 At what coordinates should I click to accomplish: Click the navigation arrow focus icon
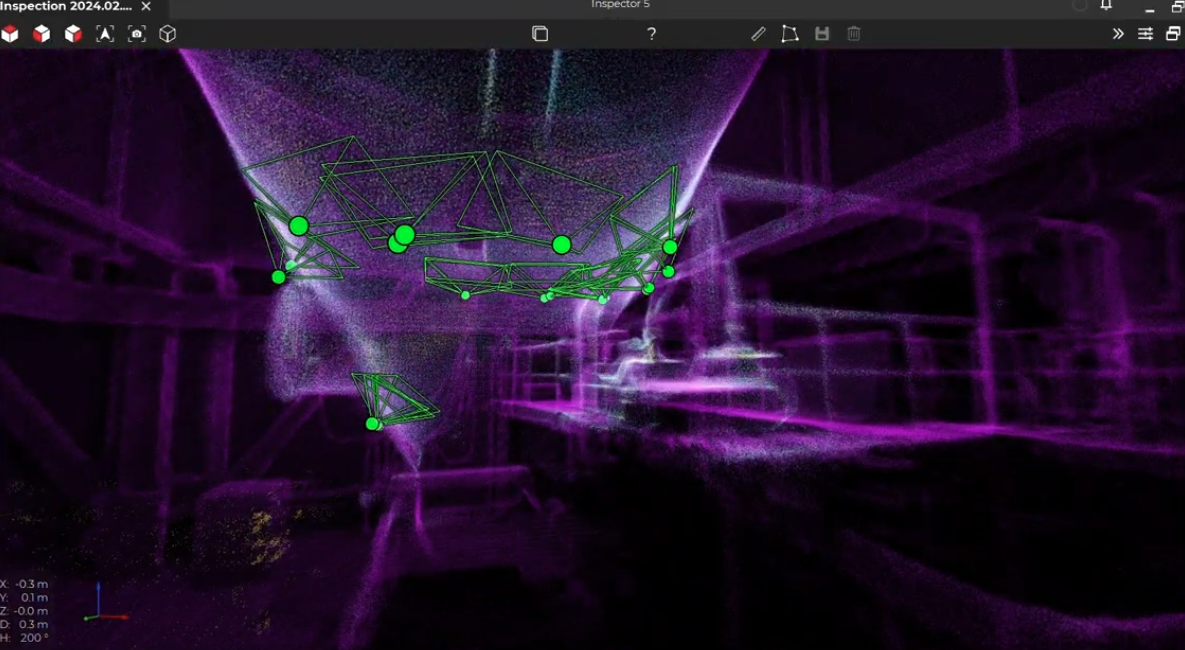105,34
